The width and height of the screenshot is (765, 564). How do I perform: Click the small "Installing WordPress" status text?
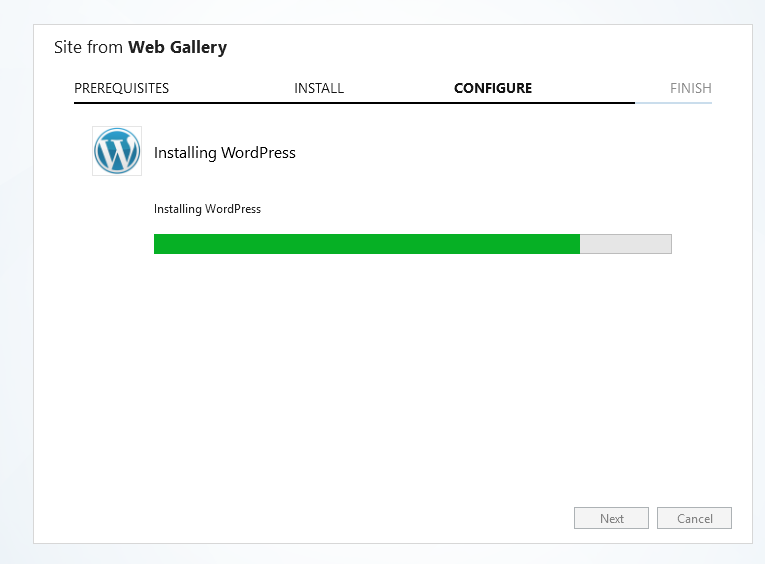[207, 209]
